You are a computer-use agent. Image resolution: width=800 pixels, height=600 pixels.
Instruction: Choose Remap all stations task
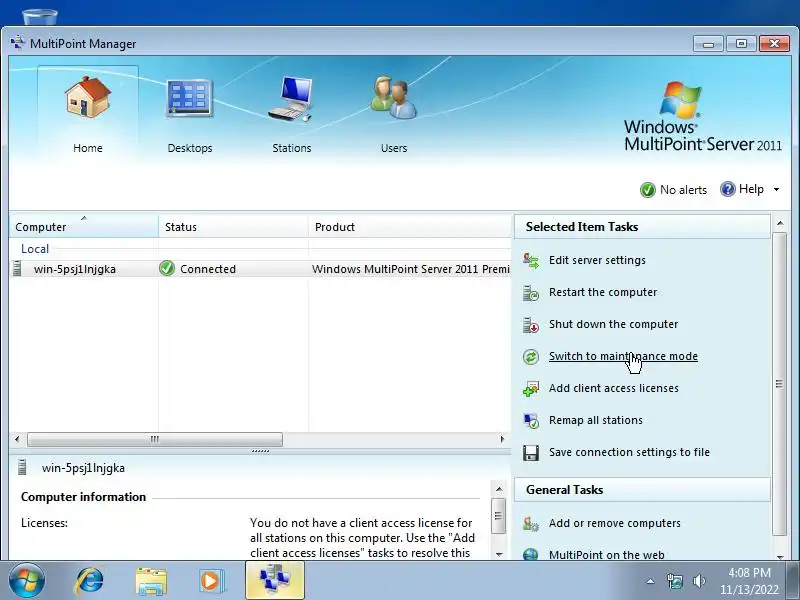pyautogui.click(x=595, y=420)
